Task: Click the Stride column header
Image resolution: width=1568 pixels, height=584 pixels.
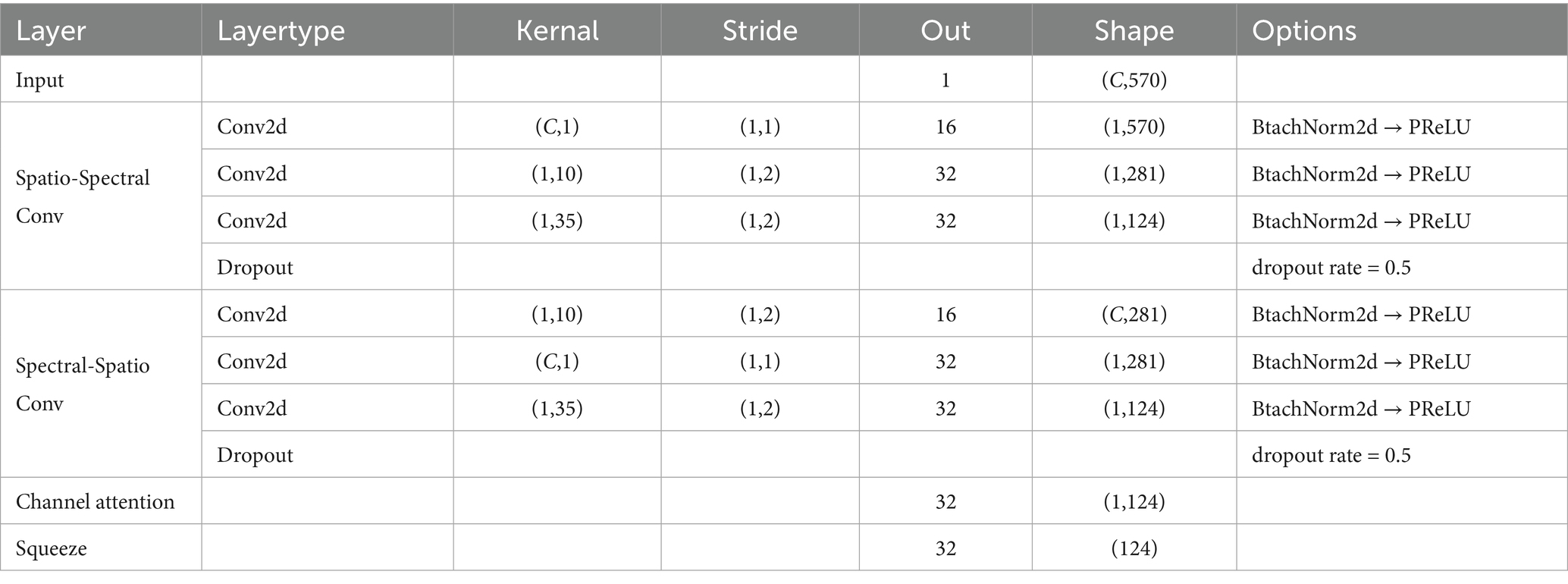Action: click(x=760, y=30)
